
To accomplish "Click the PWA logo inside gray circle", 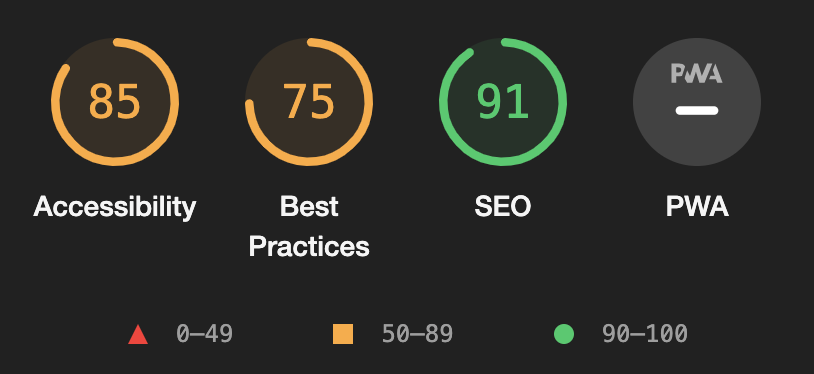I will coord(697,73).
